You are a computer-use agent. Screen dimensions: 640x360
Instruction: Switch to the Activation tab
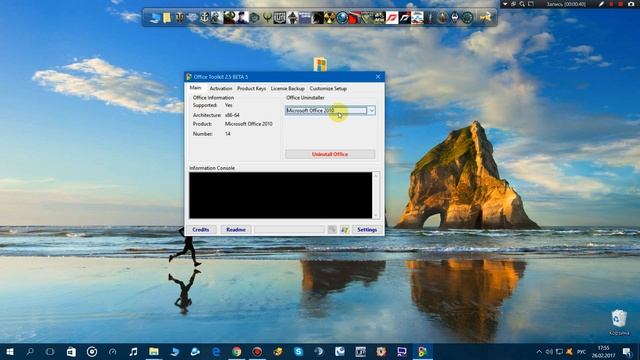[x=220, y=88]
